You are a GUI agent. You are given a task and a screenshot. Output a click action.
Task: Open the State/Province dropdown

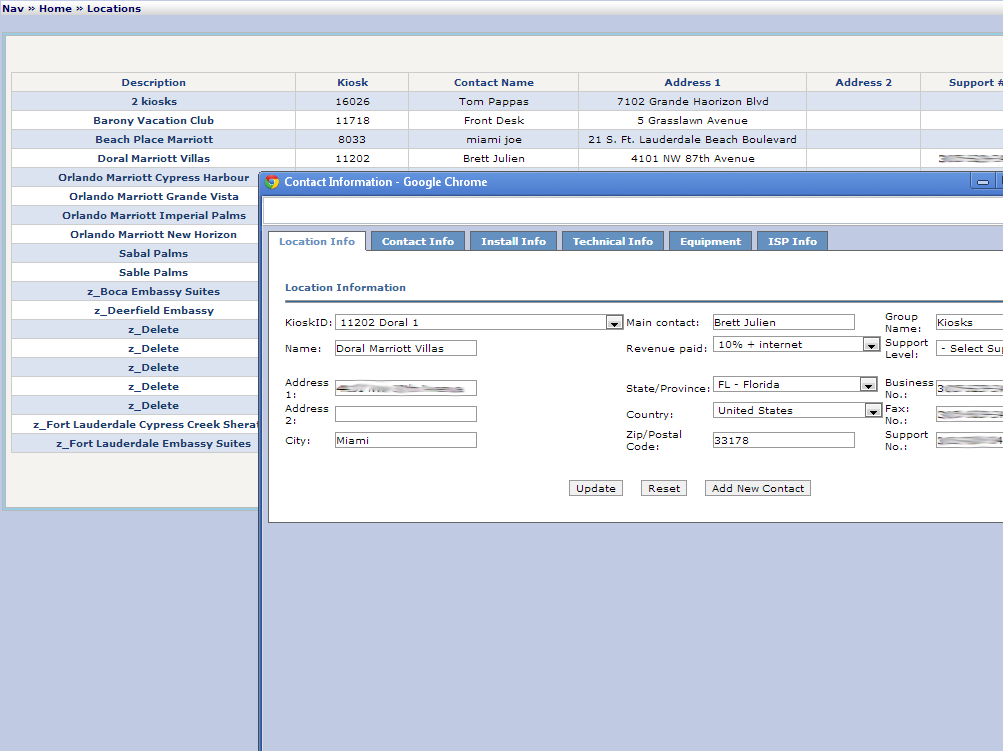tap(868, 384)
